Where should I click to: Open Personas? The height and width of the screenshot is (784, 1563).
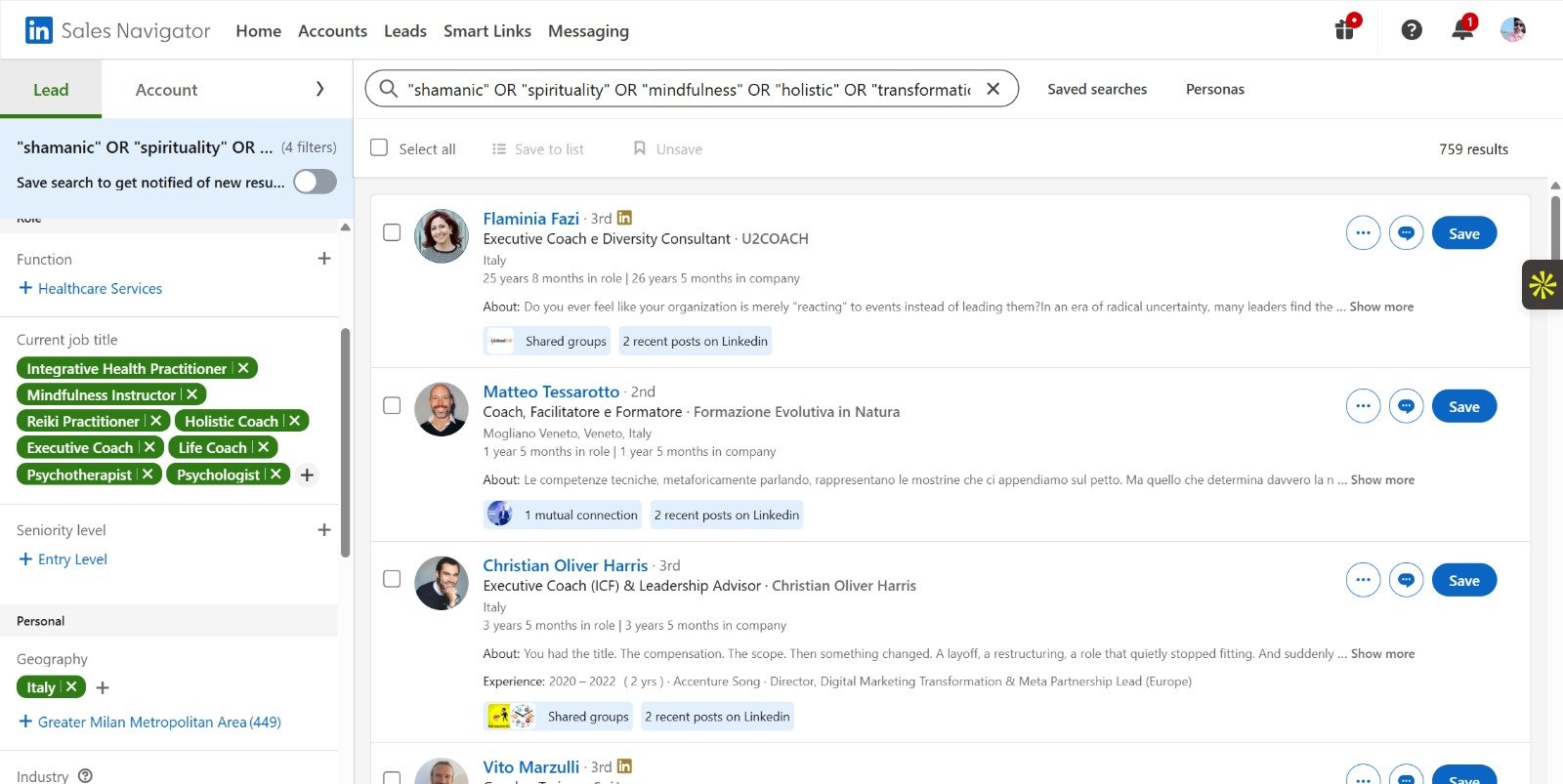1214,89
